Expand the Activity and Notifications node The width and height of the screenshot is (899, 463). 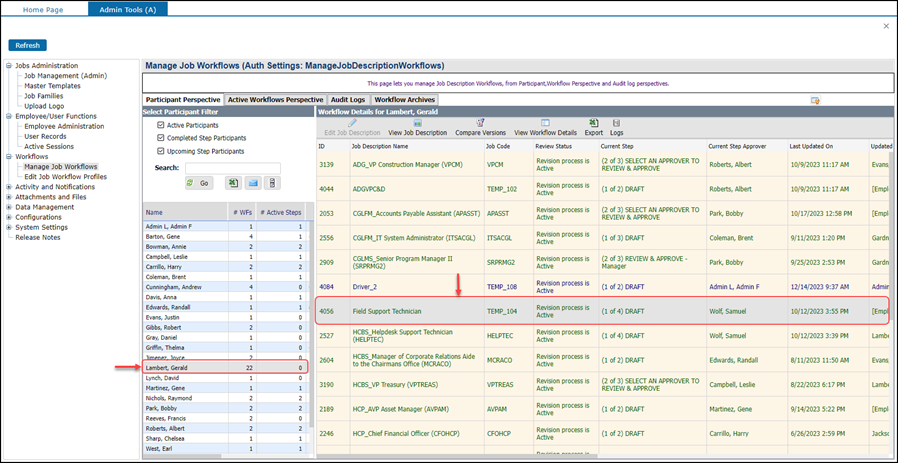click(x=9, y=187)
